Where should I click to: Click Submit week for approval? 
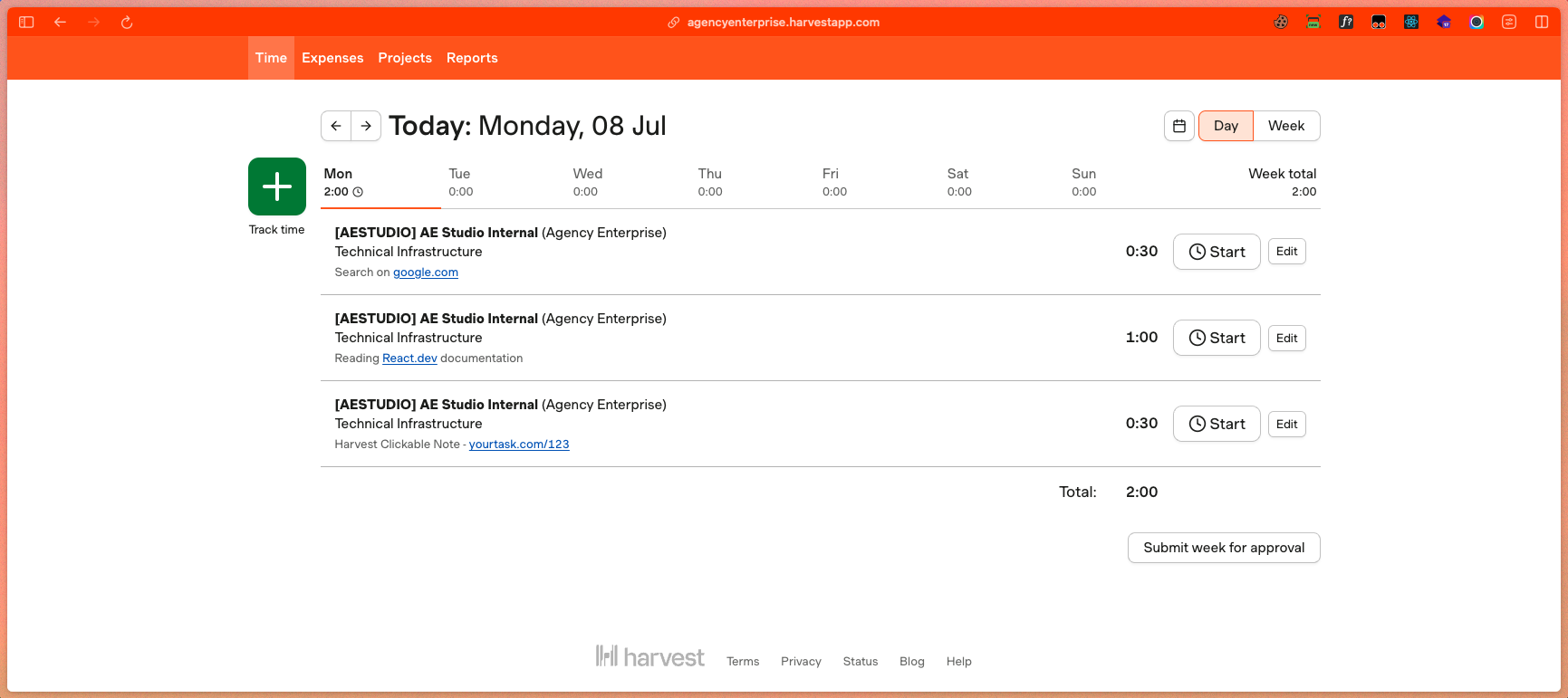tap(1224, 548)
